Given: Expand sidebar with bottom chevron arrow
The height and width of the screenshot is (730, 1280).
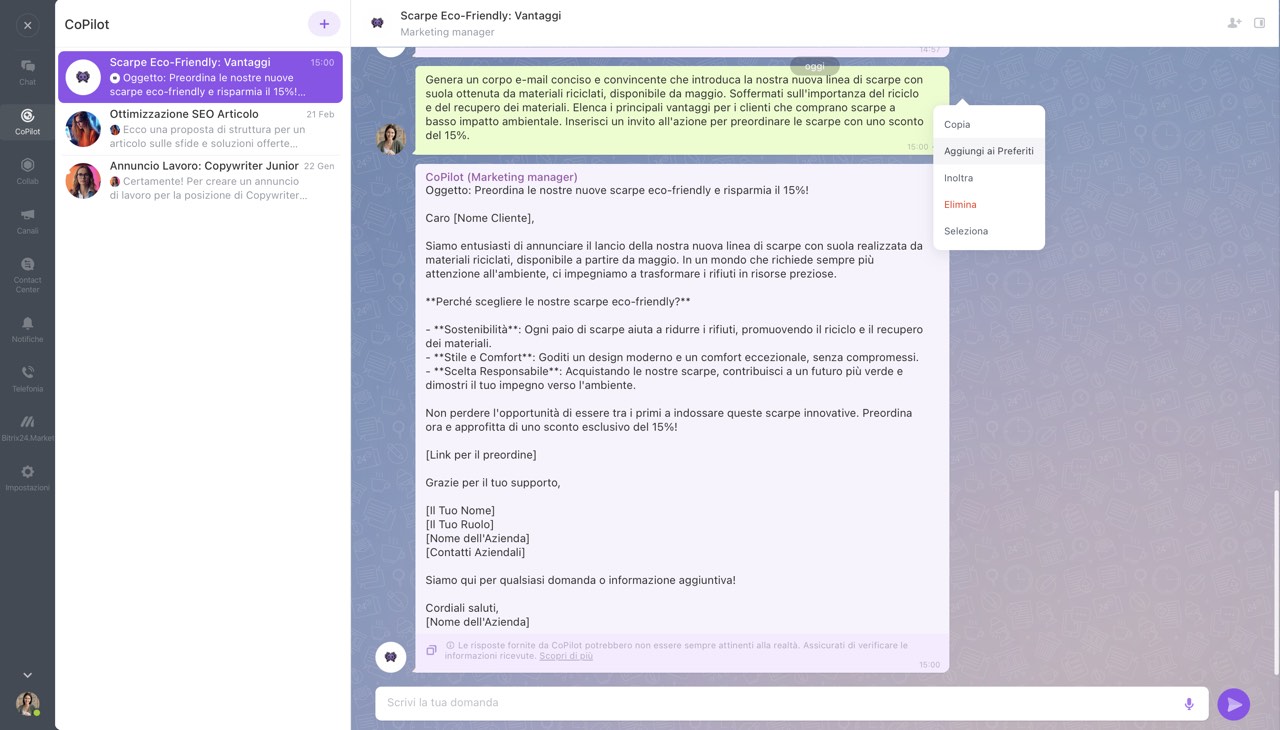Looking at the screenshot, I should [27, 675].
